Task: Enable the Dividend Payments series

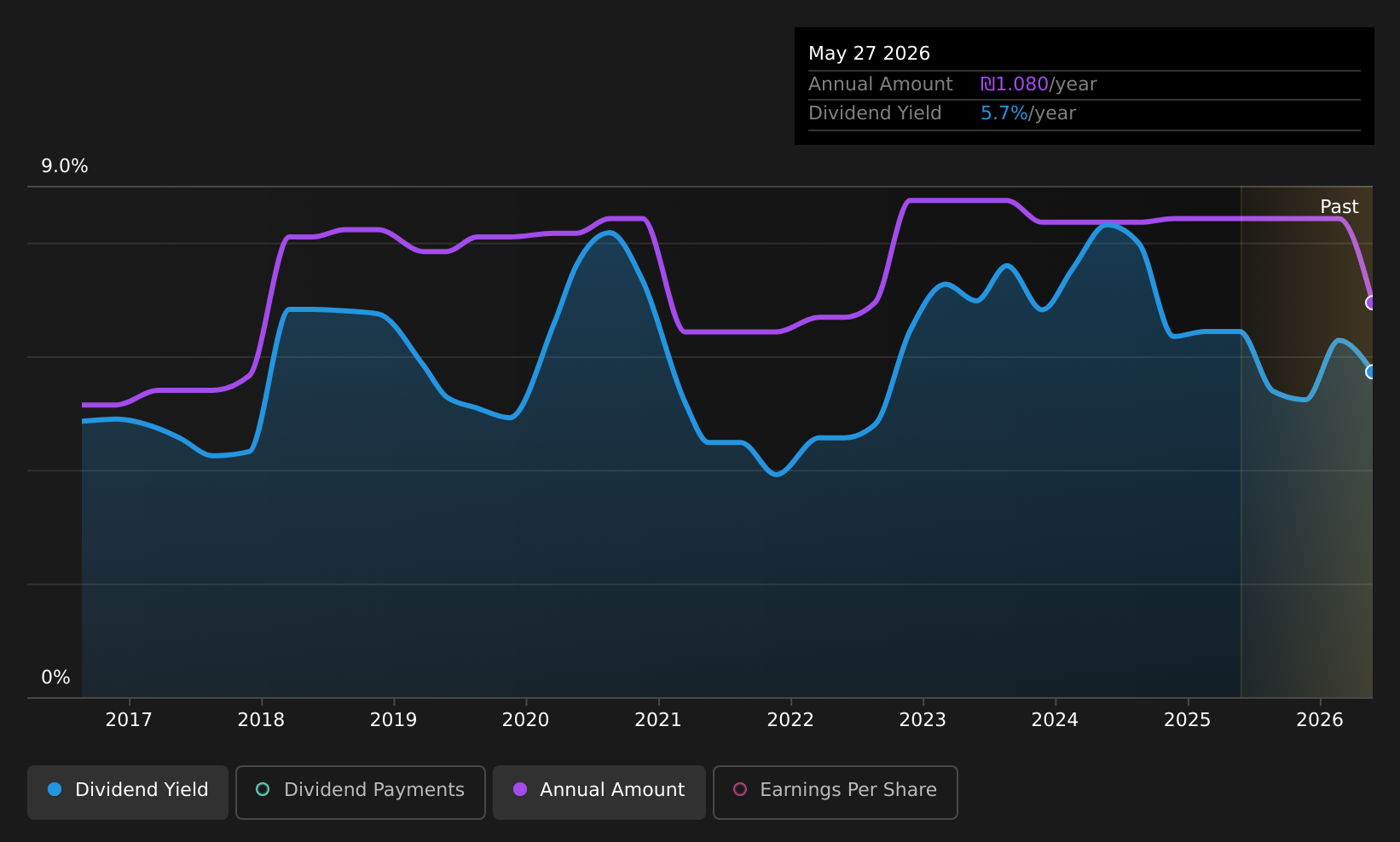Action: tap(361, 792)
